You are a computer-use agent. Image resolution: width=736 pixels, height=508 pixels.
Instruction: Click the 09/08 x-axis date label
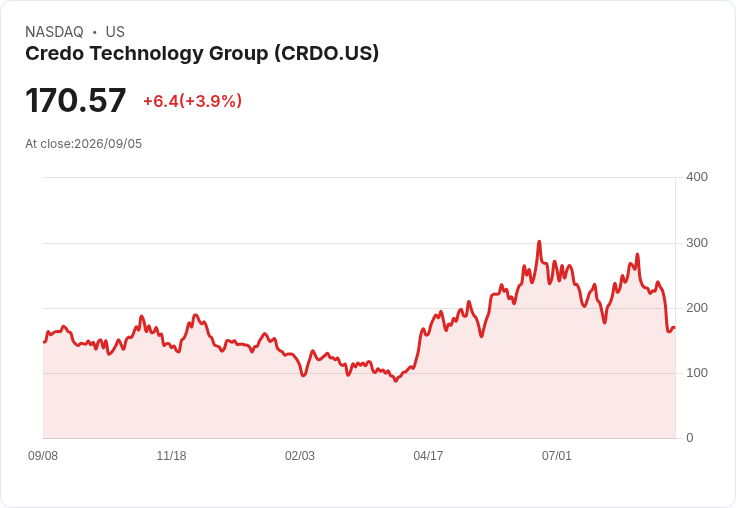[x=43, y=456]
